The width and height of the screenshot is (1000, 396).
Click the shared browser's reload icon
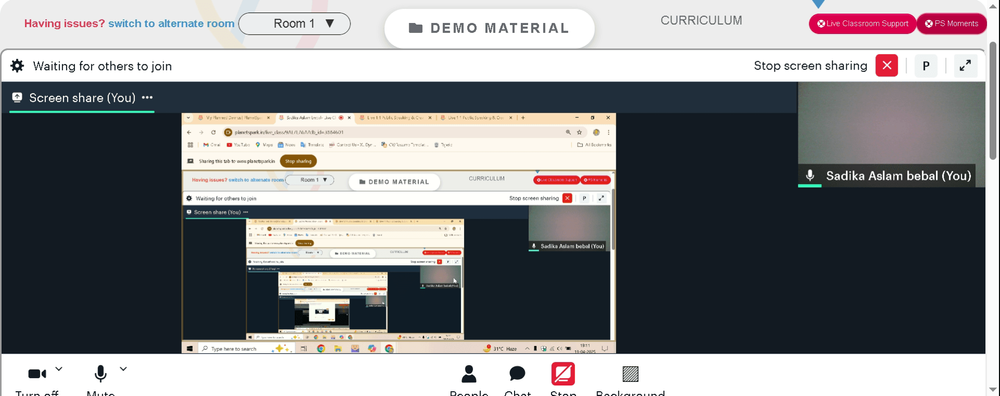pos(213,132)
